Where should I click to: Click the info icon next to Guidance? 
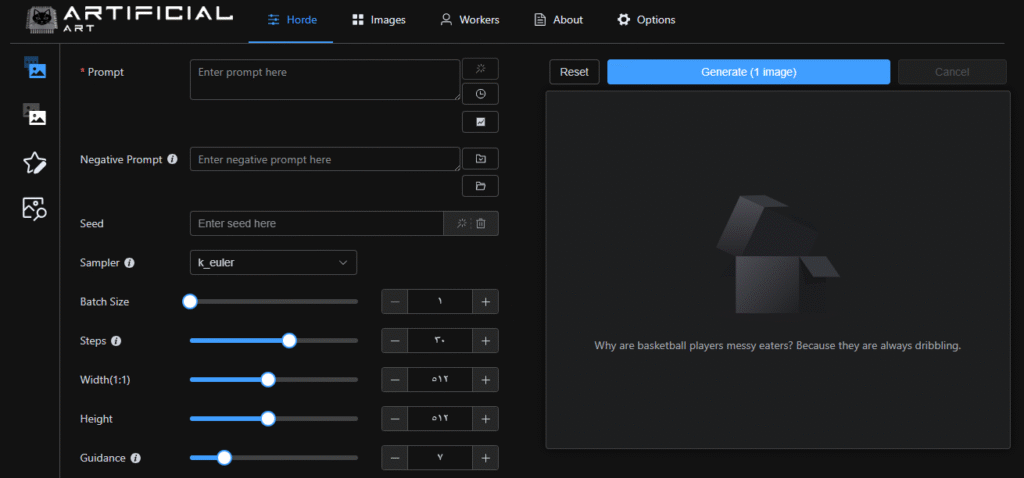(x=135, y=458)
